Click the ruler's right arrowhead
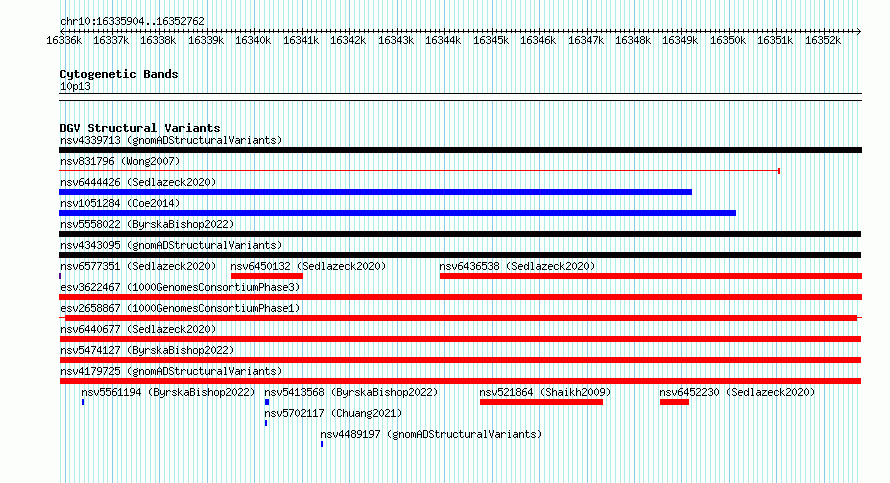 [x=859, y=31]
